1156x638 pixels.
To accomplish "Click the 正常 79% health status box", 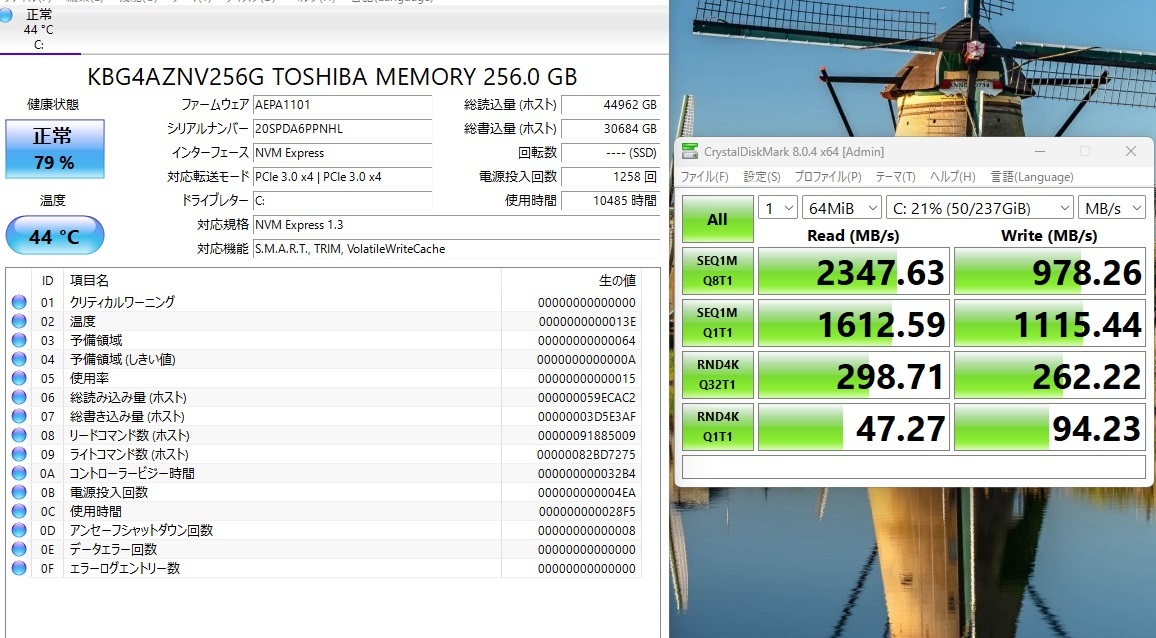I will pos(54,149).
